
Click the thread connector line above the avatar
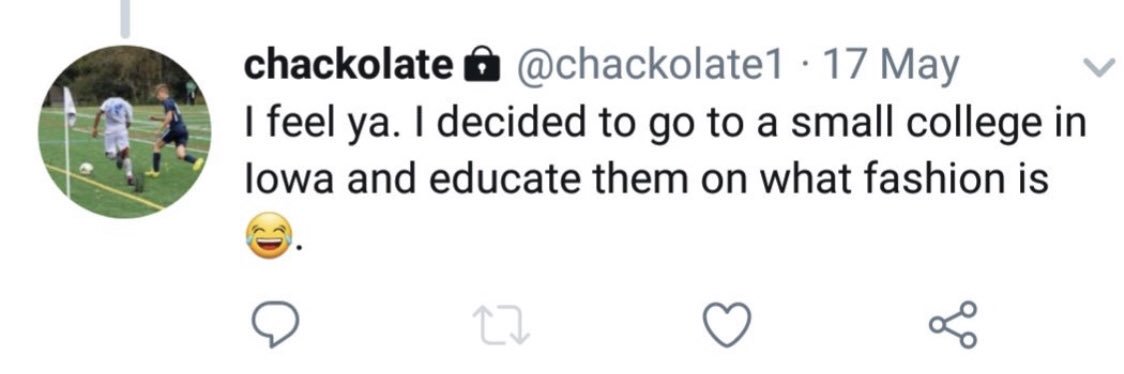click(125, 18)
